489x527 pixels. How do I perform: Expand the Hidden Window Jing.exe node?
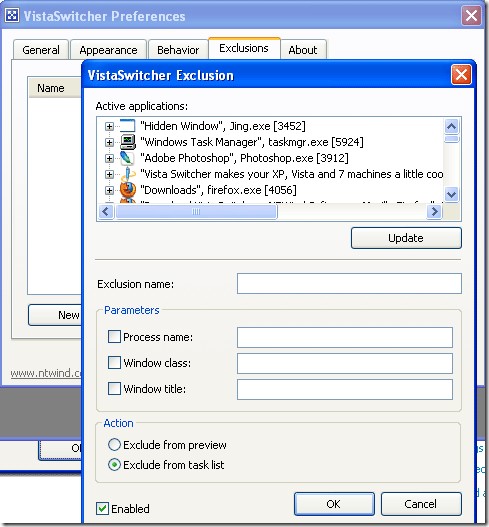click(109, 126)
